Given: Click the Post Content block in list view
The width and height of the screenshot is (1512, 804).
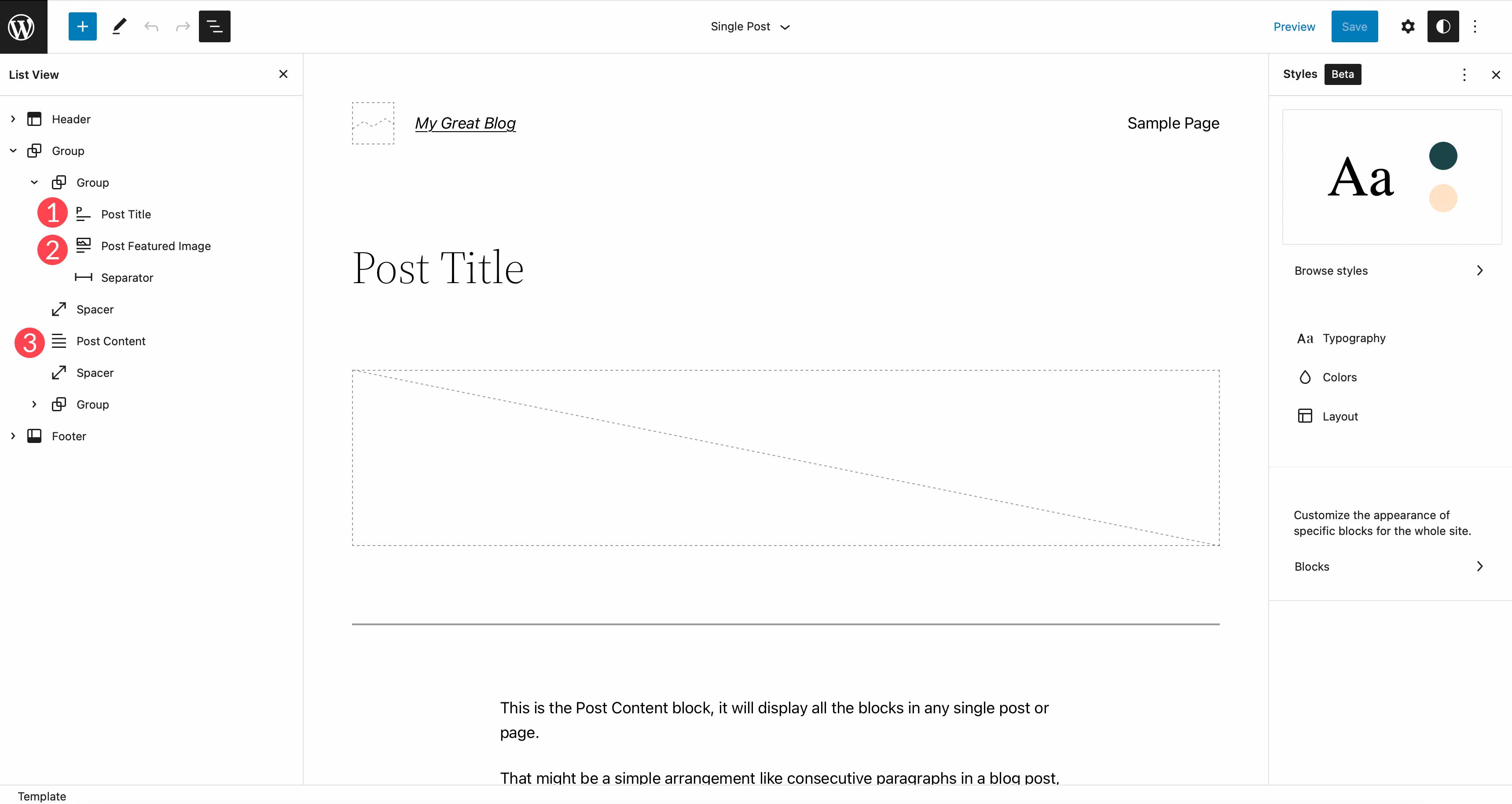Looking at the screenshot, I should [111, 341].
